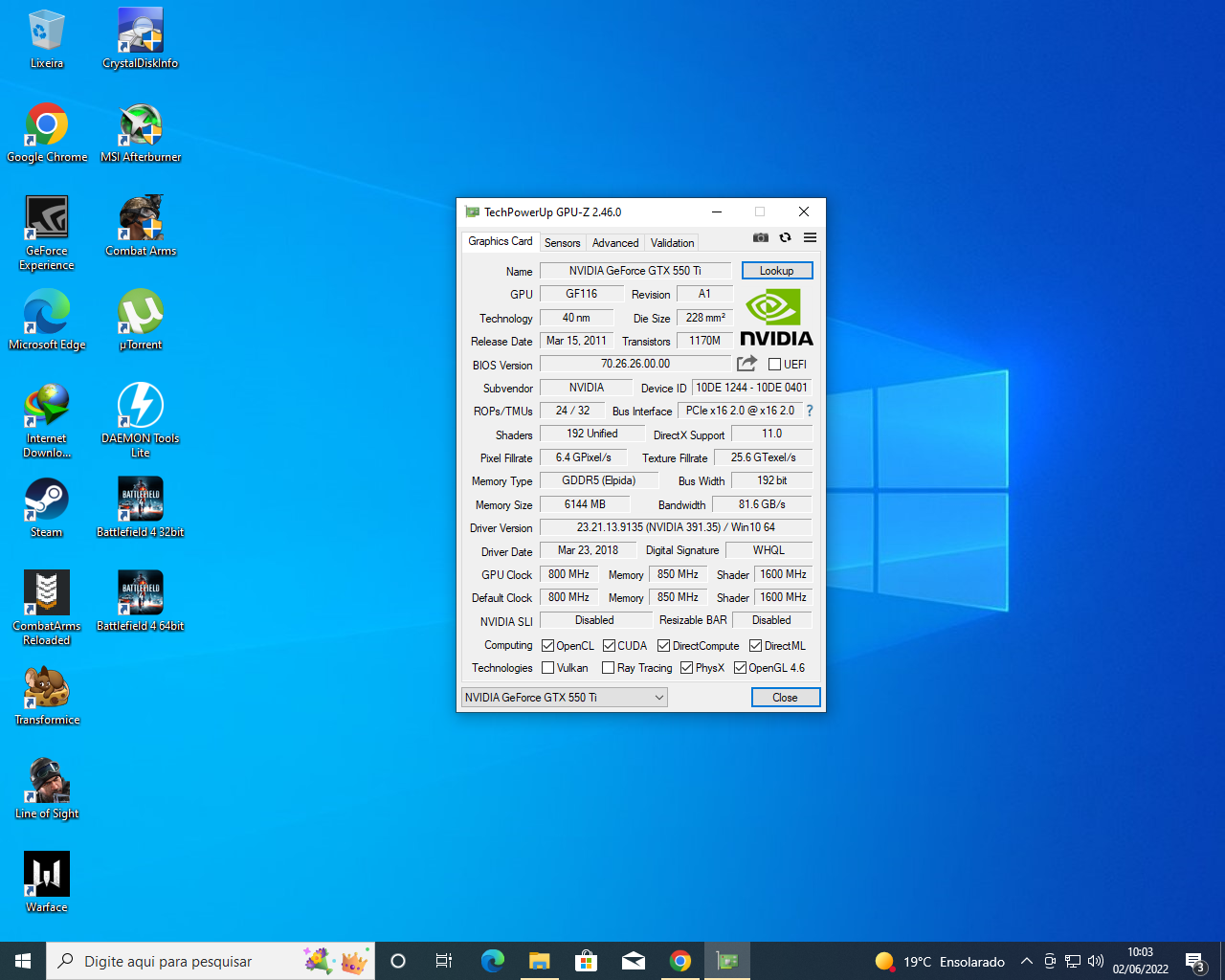Open Mail app from the taskbar
The height and width of the screenshot is (980, 1225).
coord(634,961)
